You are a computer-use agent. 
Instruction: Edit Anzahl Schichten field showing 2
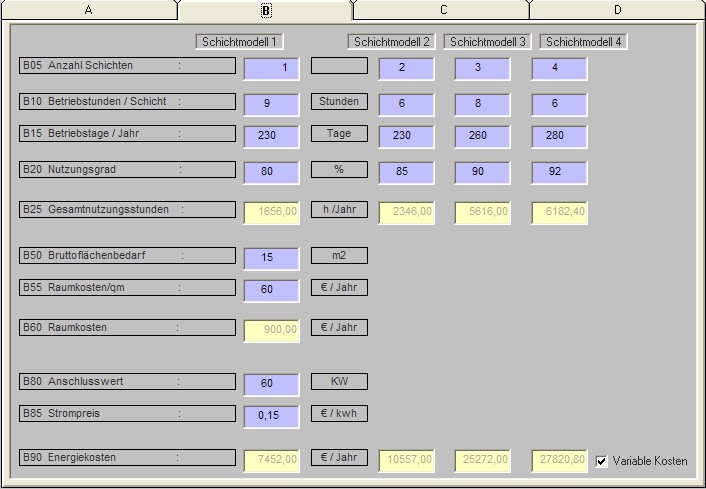406,68
